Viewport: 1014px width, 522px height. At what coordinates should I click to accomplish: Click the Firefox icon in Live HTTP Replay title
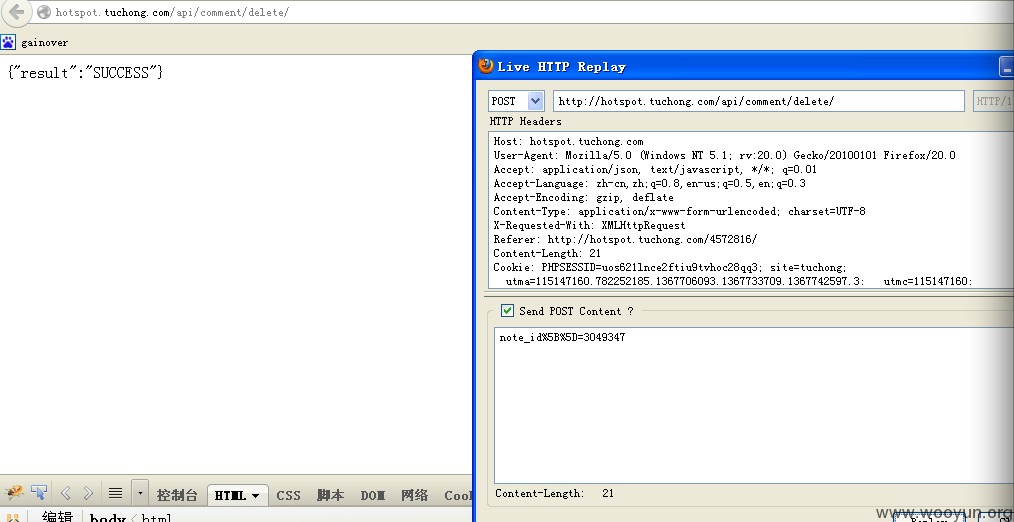coord(486,66)
